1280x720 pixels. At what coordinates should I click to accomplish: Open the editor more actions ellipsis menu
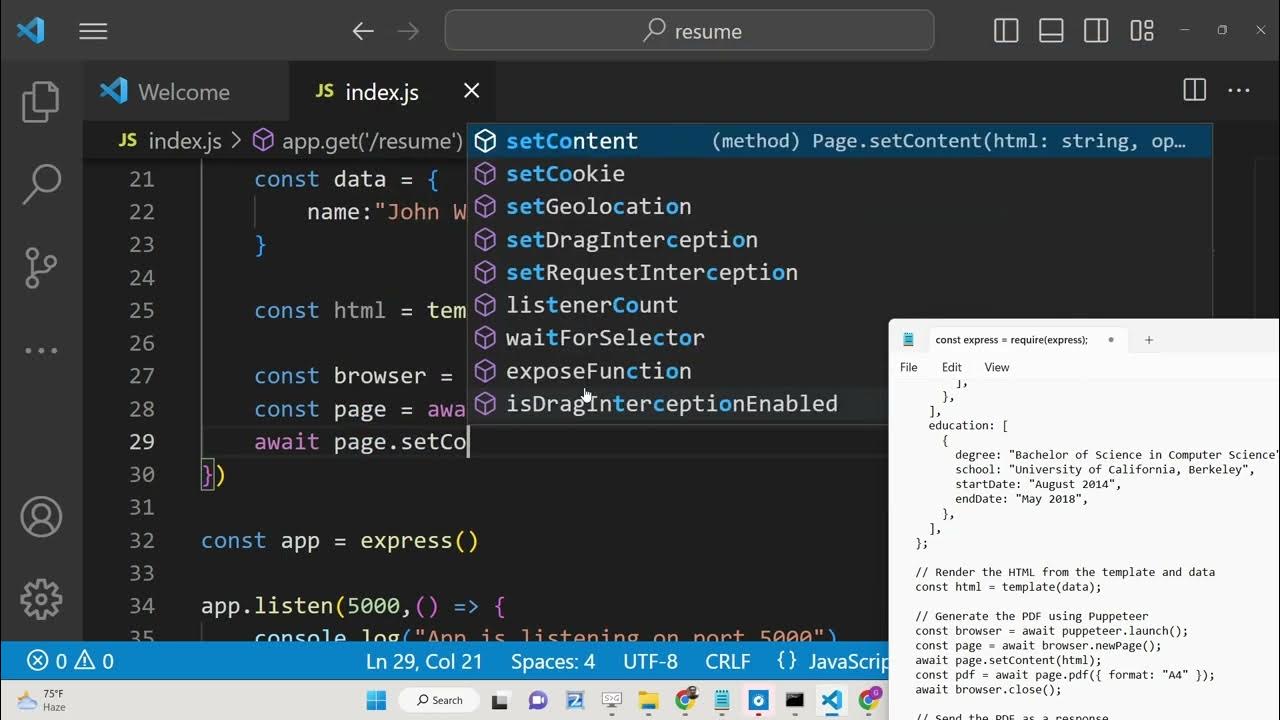click(1239, 91)
